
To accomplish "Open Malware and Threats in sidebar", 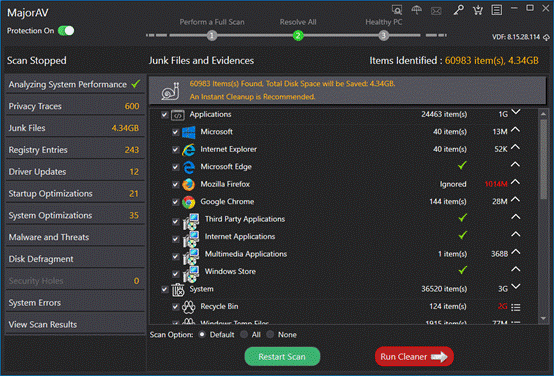I will click(x=75, y=237).
